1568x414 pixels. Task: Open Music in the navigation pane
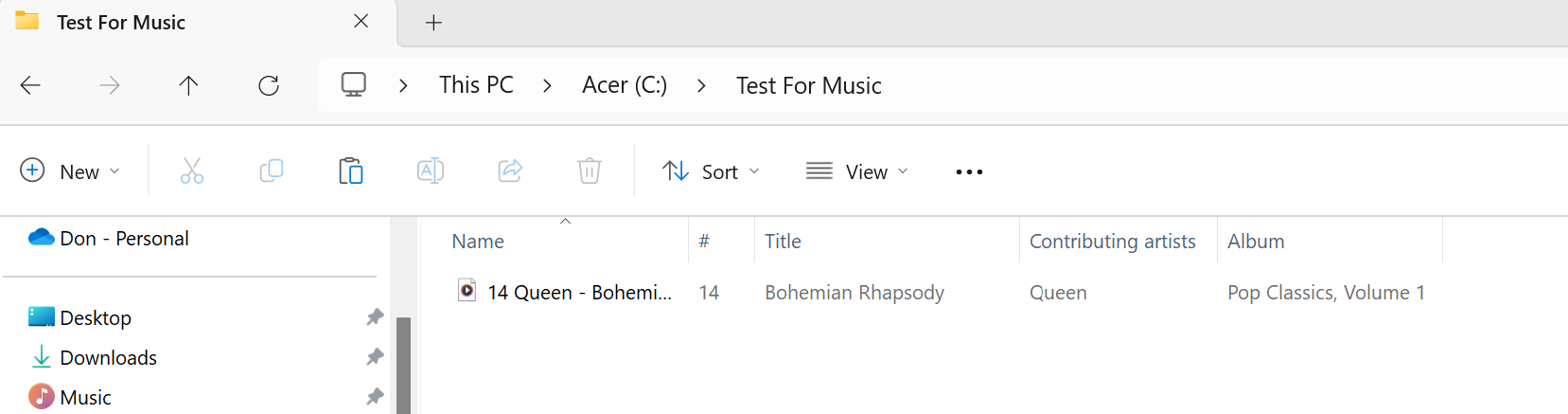pos(85,398)
